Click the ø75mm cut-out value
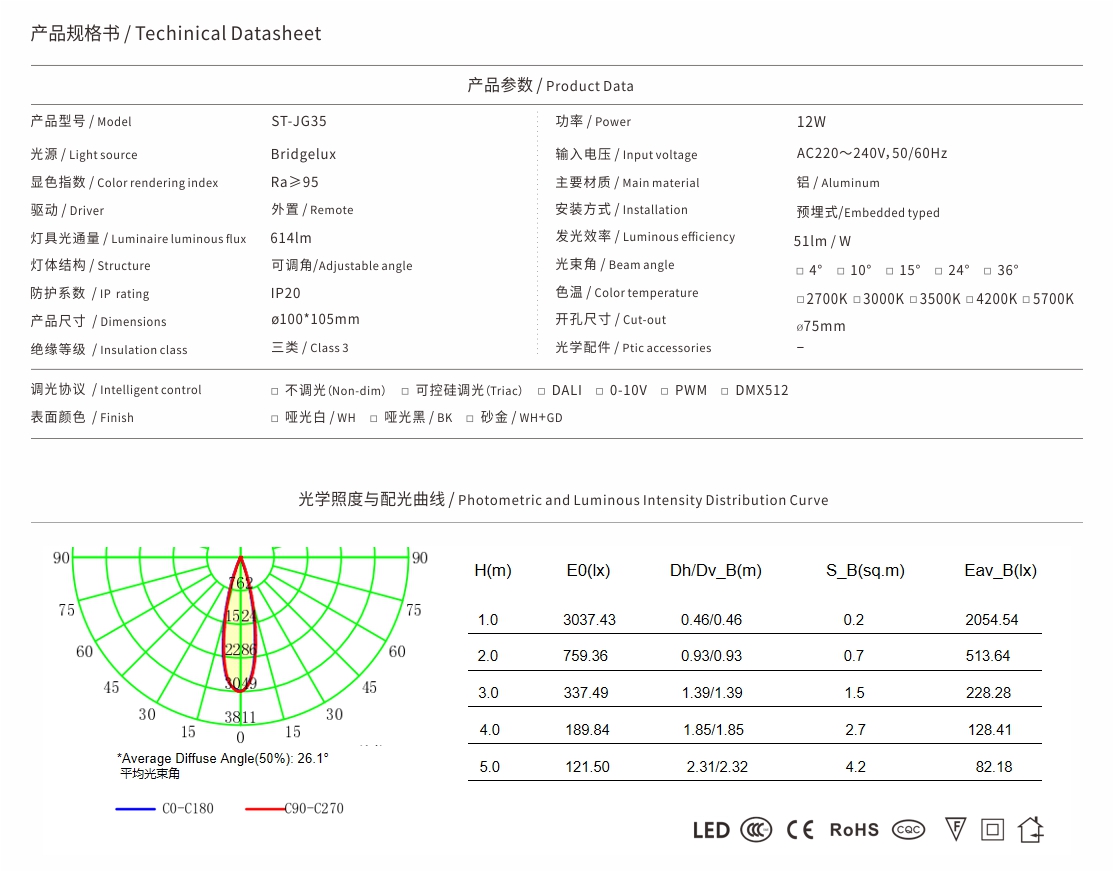The image size is (1114, 872). click(x=821, y=326)
